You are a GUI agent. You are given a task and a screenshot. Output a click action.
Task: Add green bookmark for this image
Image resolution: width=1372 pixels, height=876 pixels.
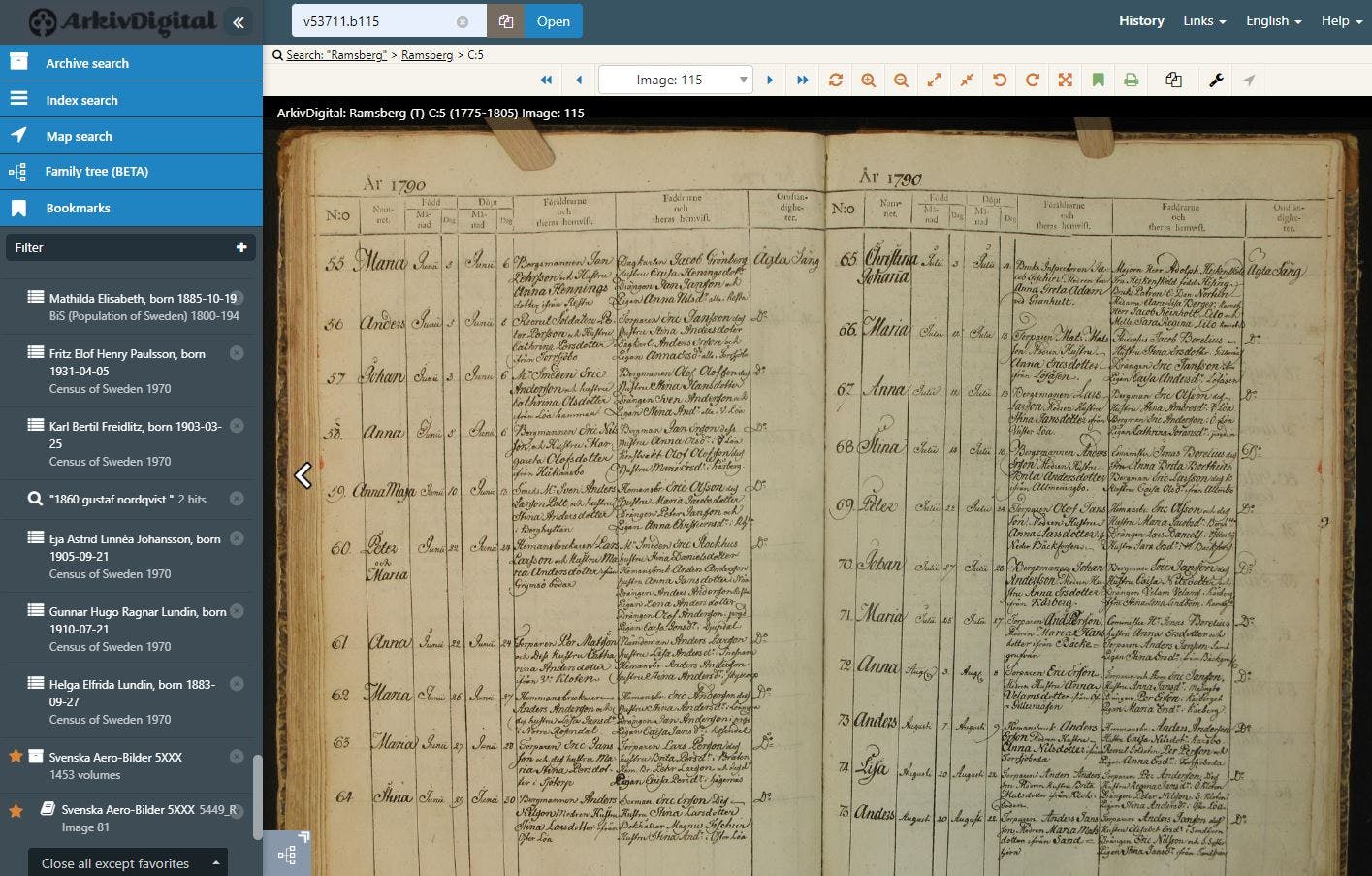(x=1098, y=81)
